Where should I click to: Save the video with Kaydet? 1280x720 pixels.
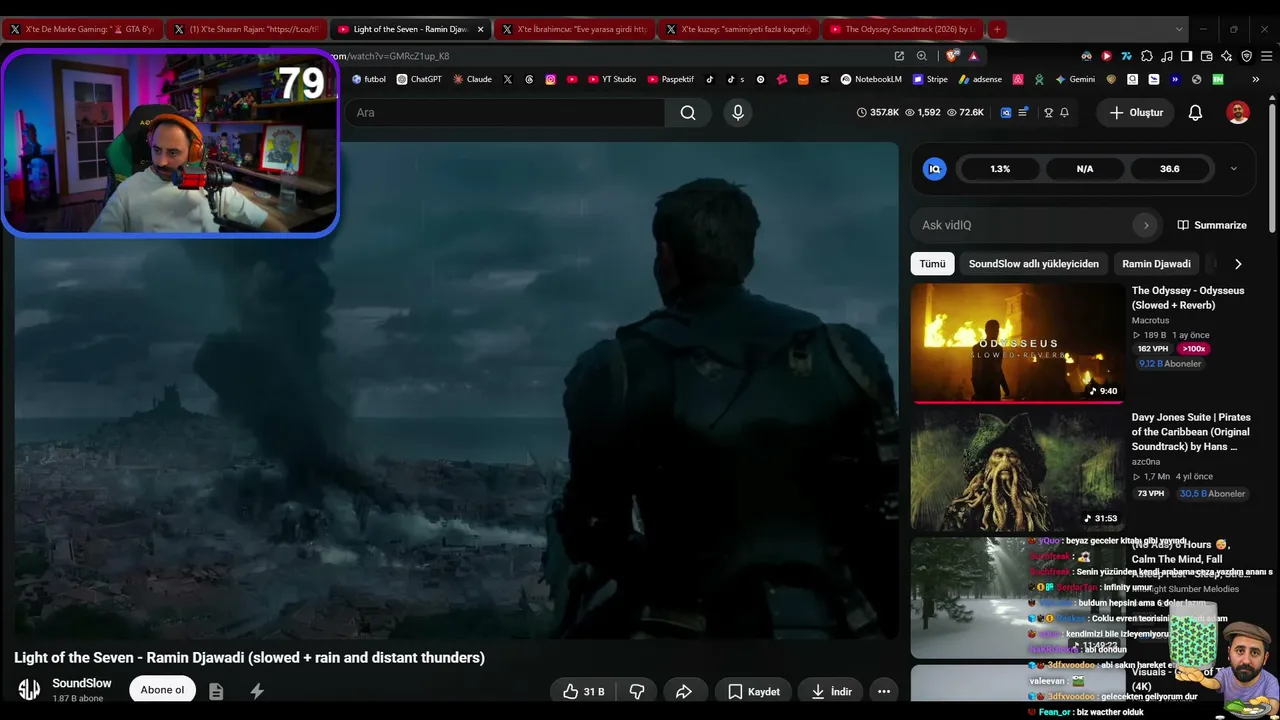[753, 691]
